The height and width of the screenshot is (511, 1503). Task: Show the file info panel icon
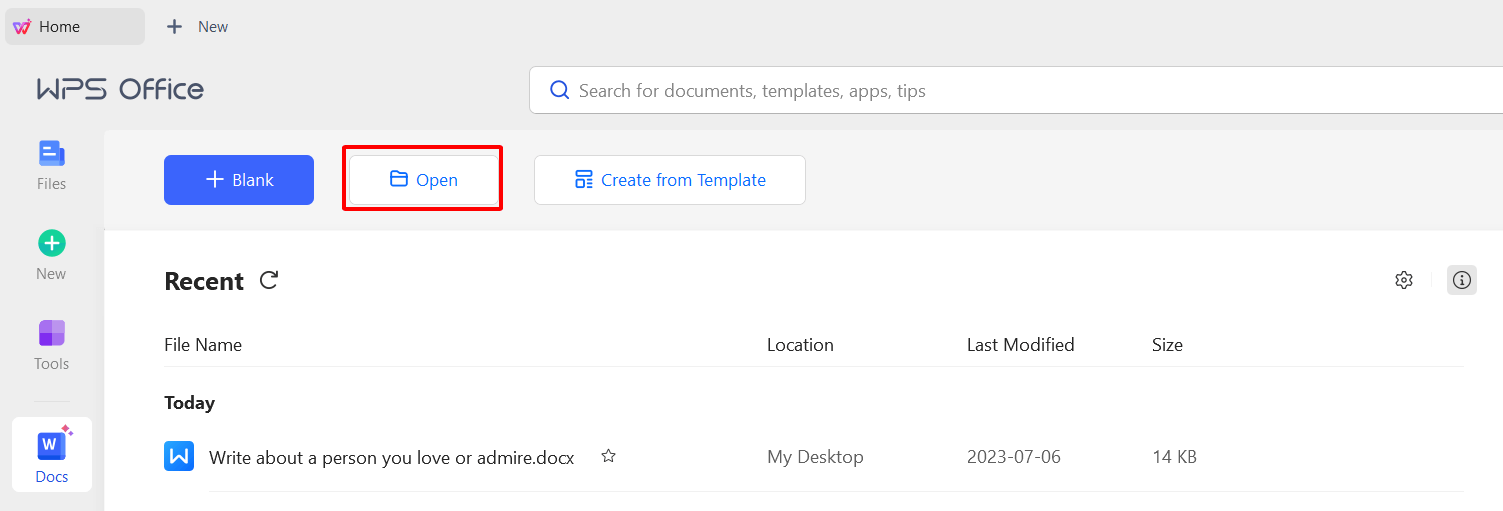pyautogui.click(x=1462, y=280)
